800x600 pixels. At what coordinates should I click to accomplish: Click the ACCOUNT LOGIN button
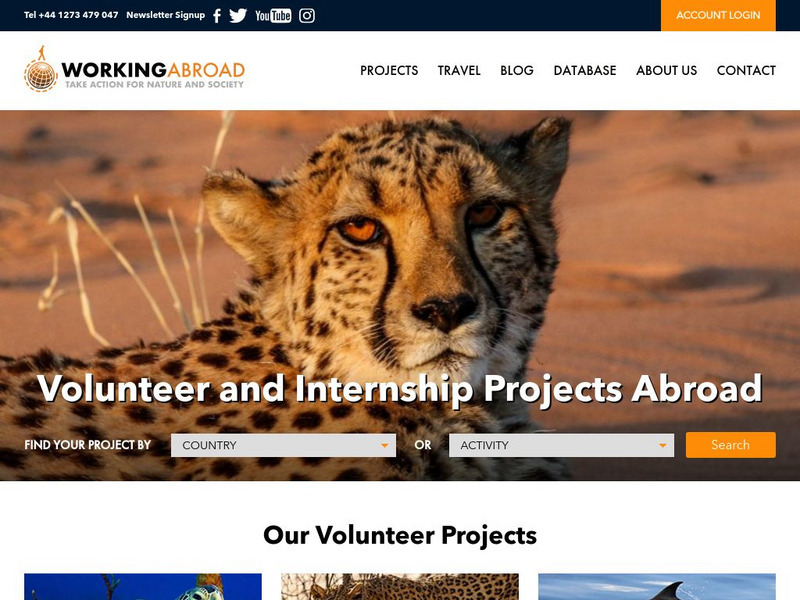pyautogui.click(x=718, y=15)
